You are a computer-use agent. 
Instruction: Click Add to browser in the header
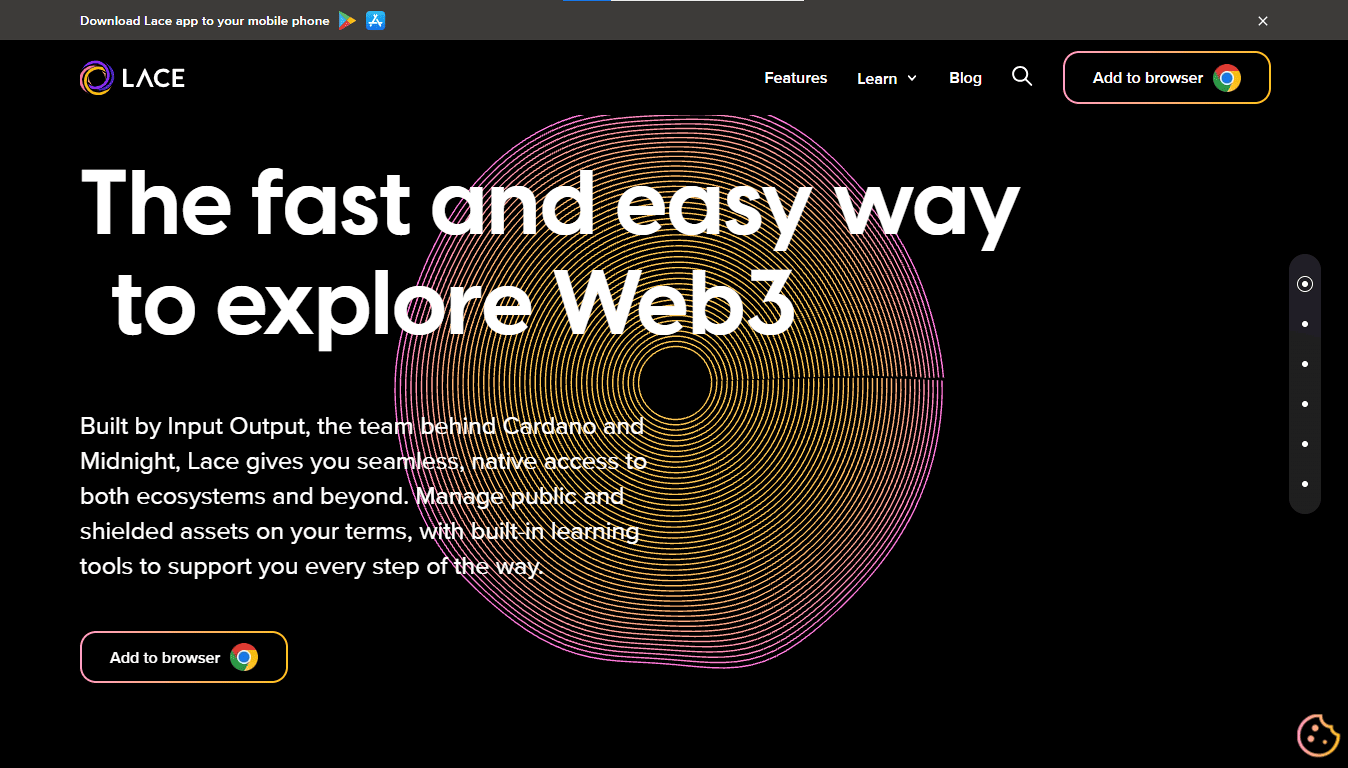tap(1167, 78)
